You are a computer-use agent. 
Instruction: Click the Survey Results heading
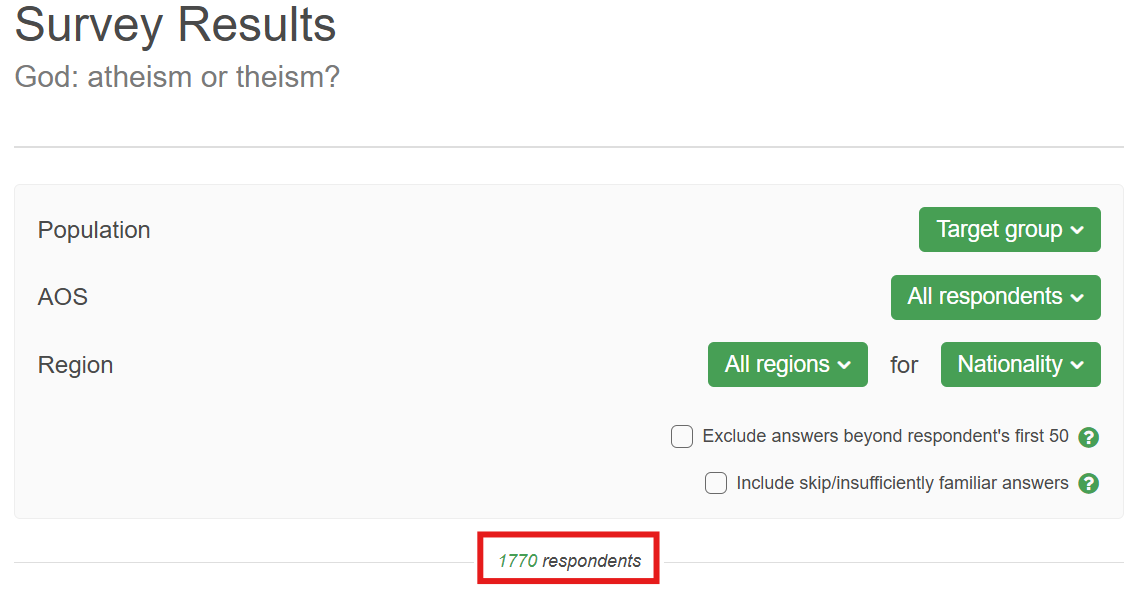click(175, 24)
